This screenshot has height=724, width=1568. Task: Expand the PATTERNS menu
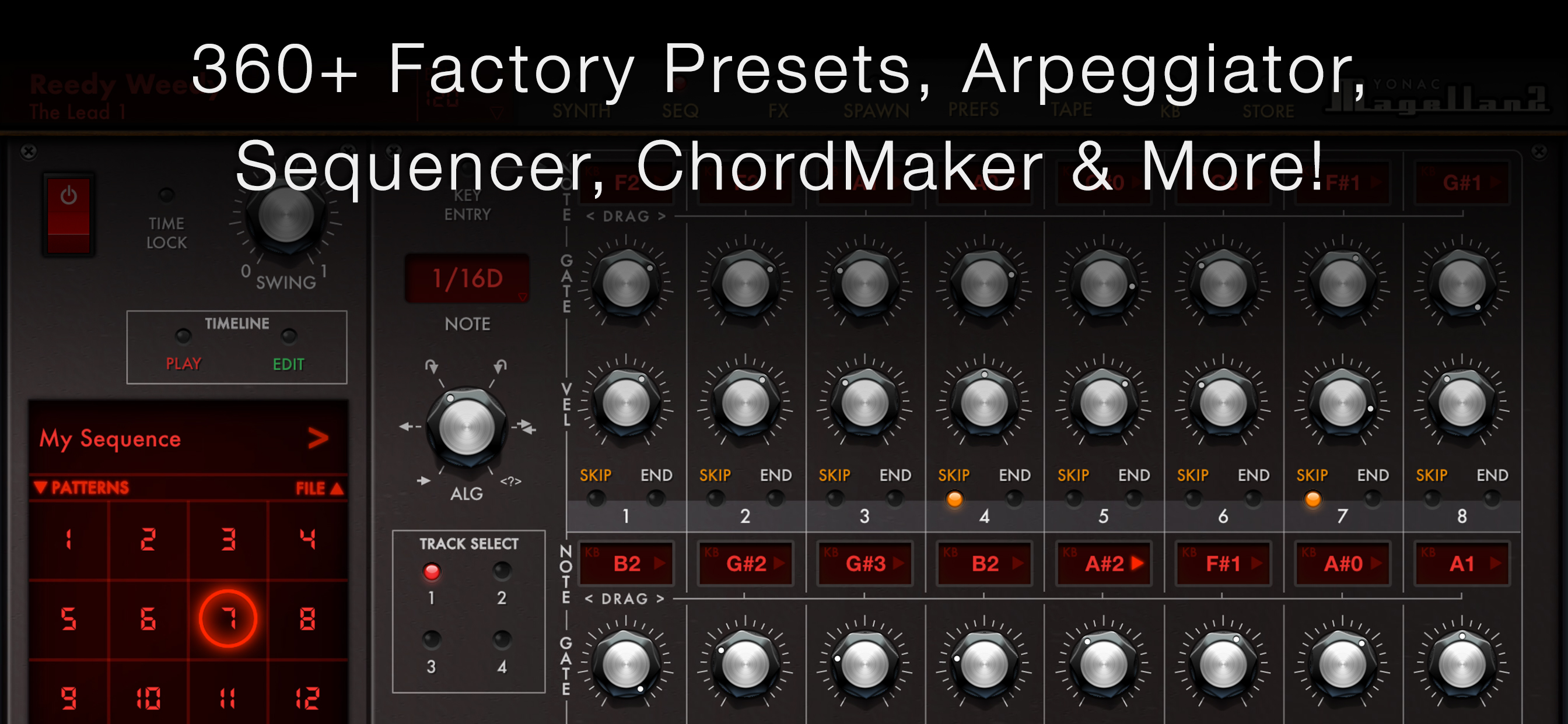[x=82, y=487]
